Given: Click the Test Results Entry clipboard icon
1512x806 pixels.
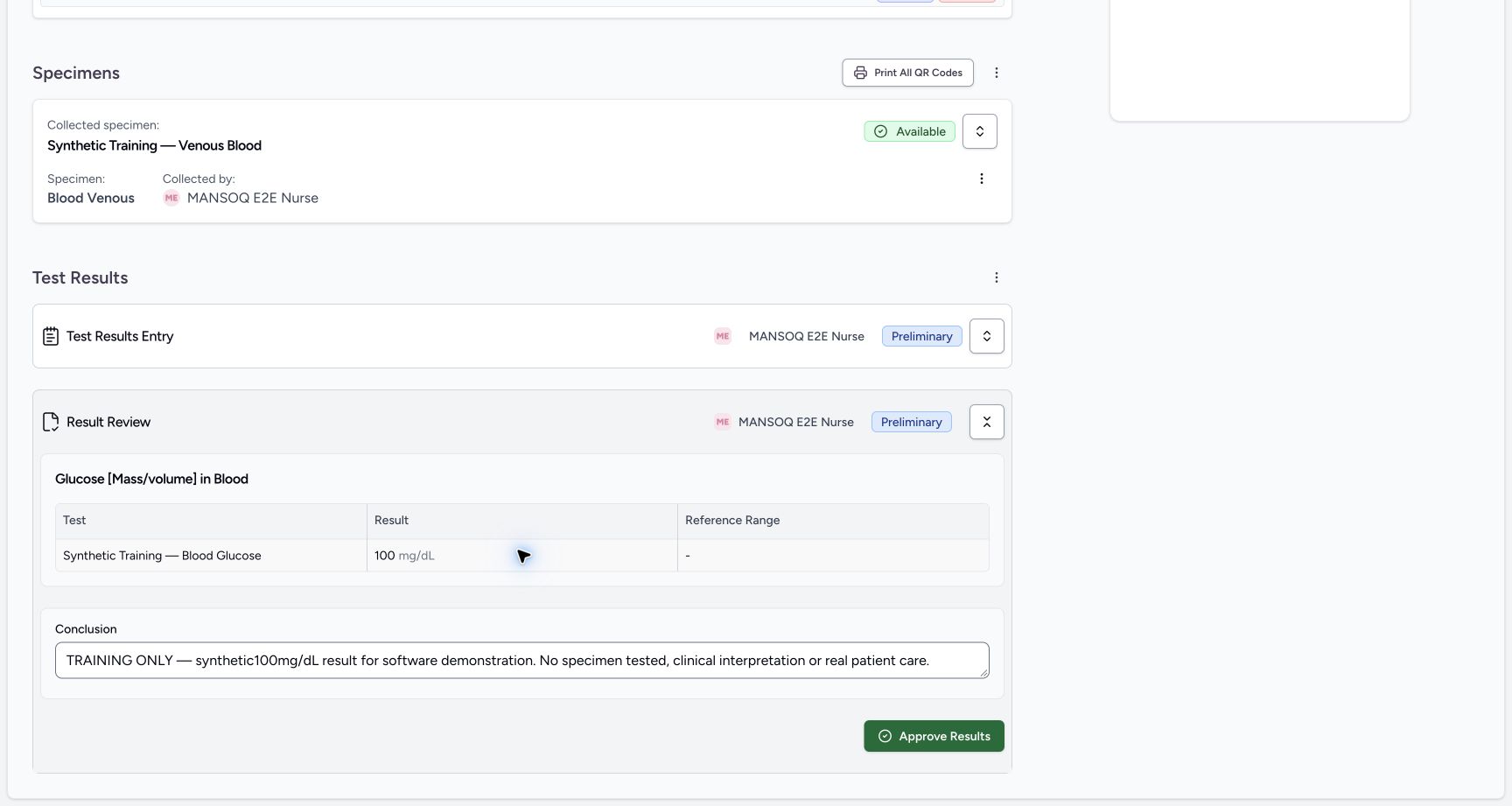Looking at the screenshot, I should point(51,336).
